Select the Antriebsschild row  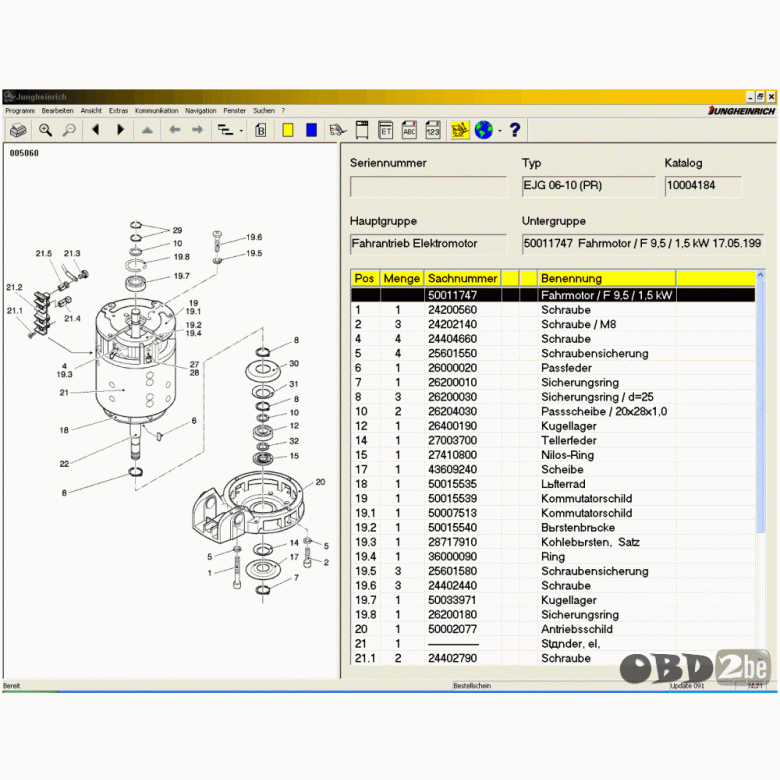pyautogui.click(x=553, y=629)
